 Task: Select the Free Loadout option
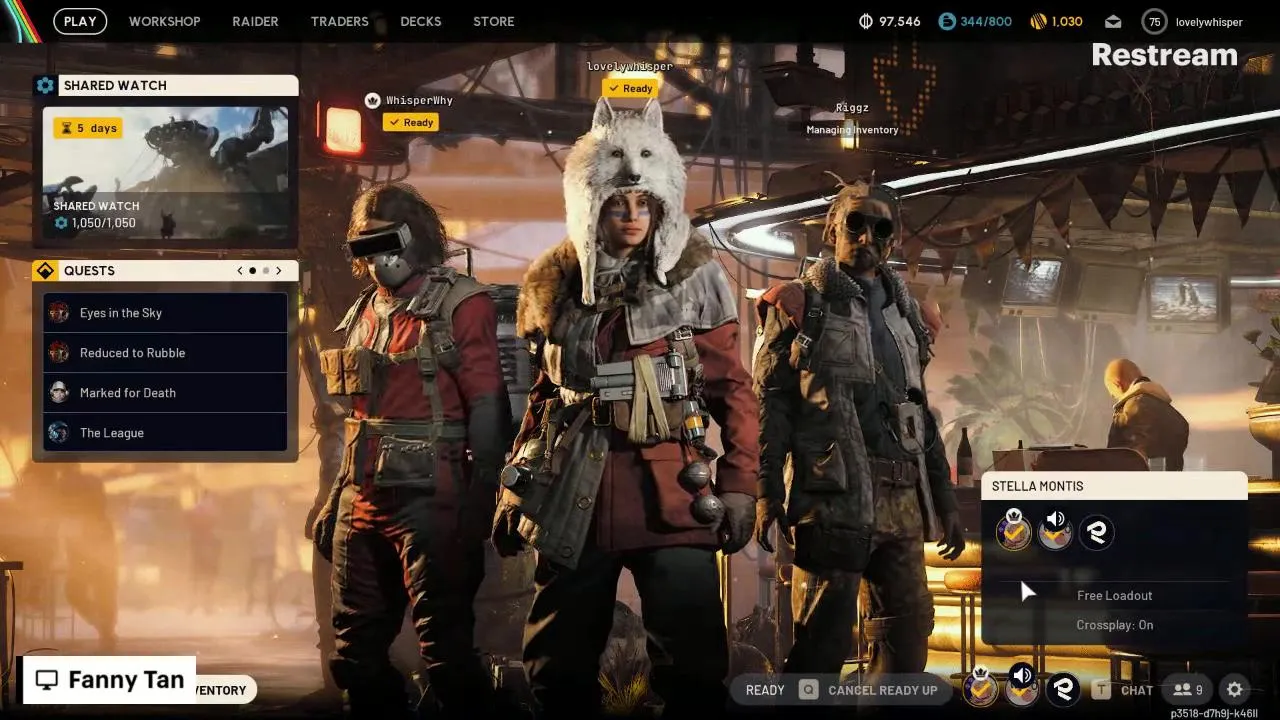click(1114, 595)
